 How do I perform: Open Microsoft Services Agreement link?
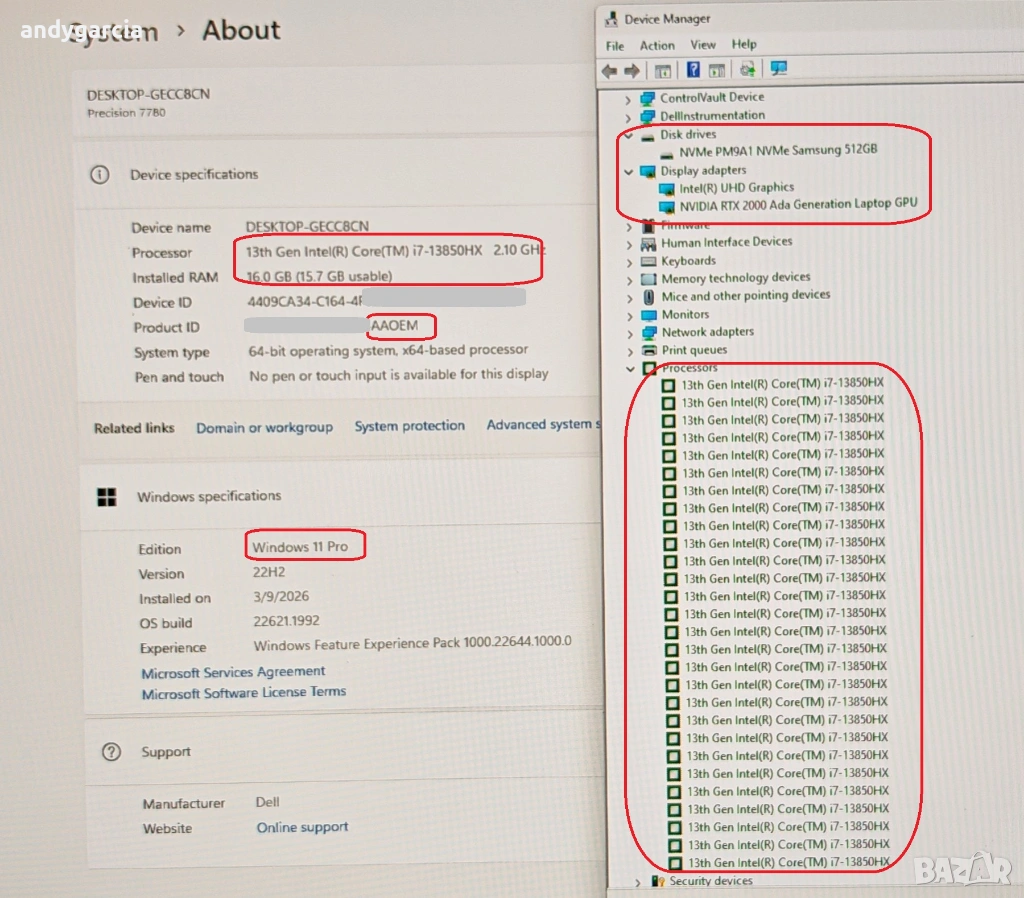pyautogui.click(x=233, y=672)
